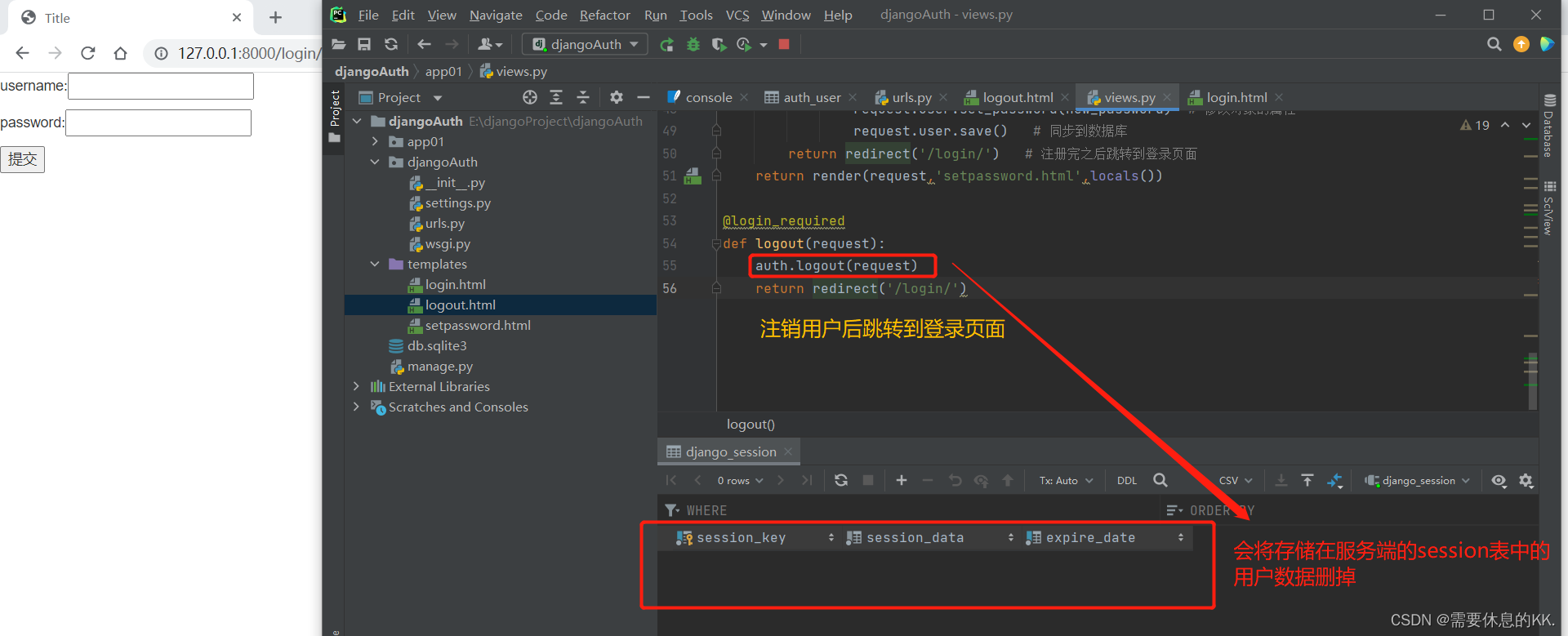This screenshot has width=1568, height=636.
Task: Click the Run djangoAuth icon
Action: pos(667,44)
